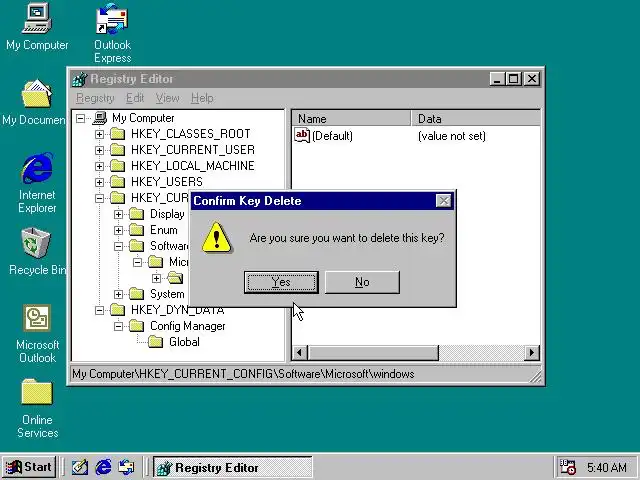
Task: Click the horizontal scrollbar thumb in value pane
Action: [x=373, y=353]
